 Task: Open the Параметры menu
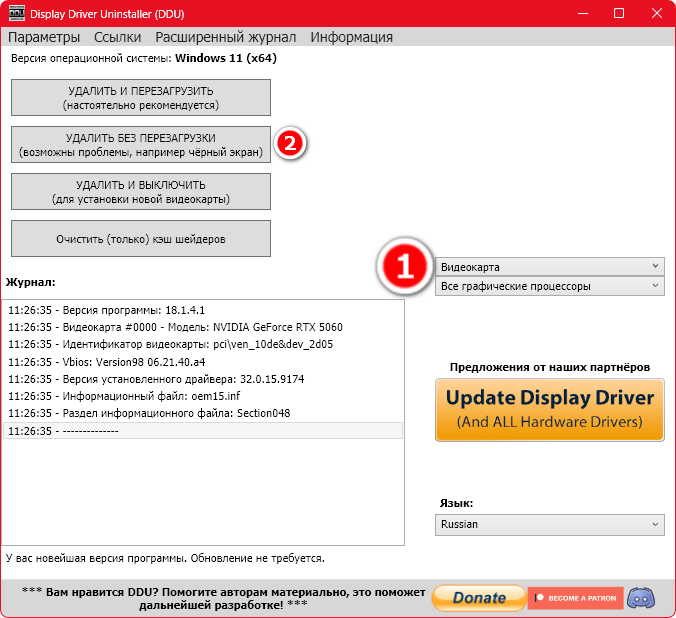[43, 37]
